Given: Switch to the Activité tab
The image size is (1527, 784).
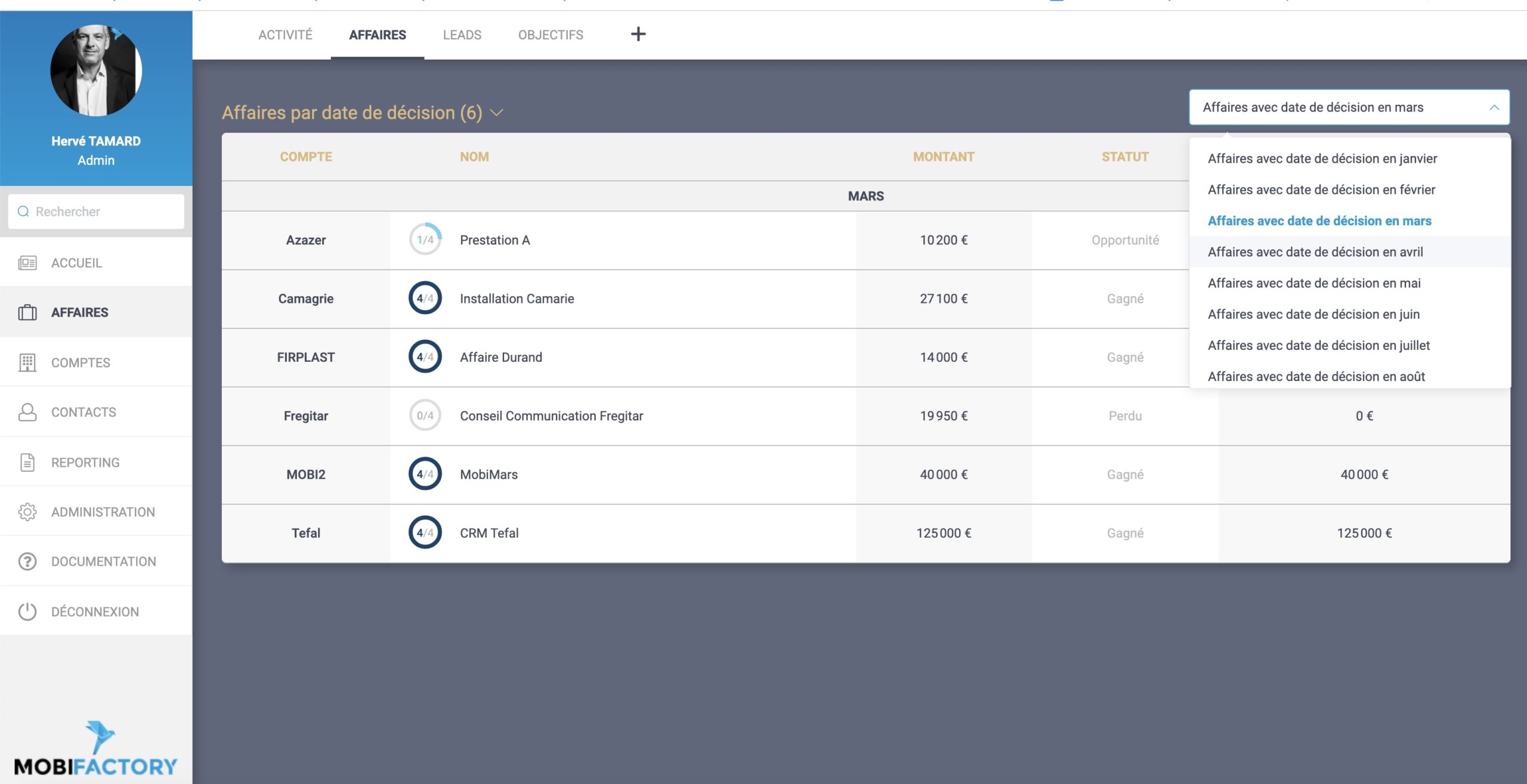Looking at the screenshot, I should [x=285, y=35].
